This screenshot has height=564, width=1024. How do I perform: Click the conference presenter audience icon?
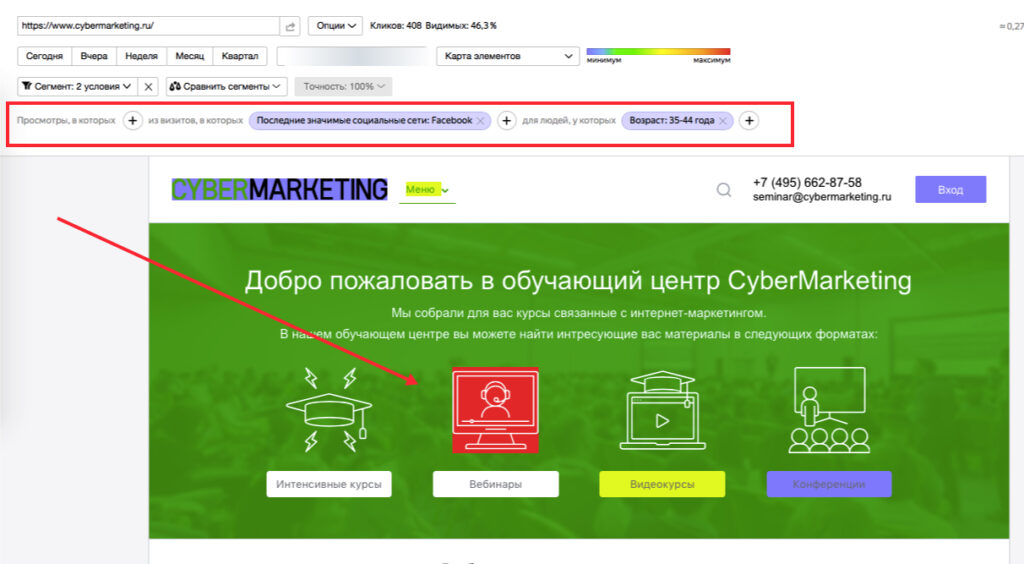point(829,410)
